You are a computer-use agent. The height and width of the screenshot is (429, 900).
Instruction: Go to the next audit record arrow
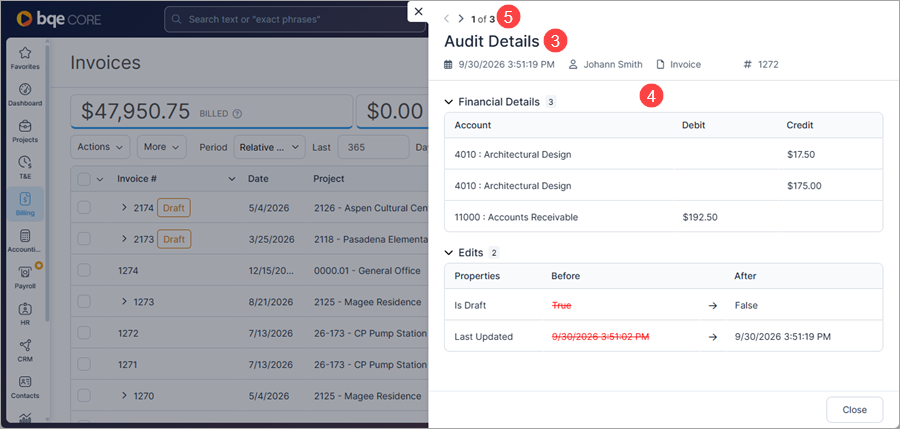460,18
